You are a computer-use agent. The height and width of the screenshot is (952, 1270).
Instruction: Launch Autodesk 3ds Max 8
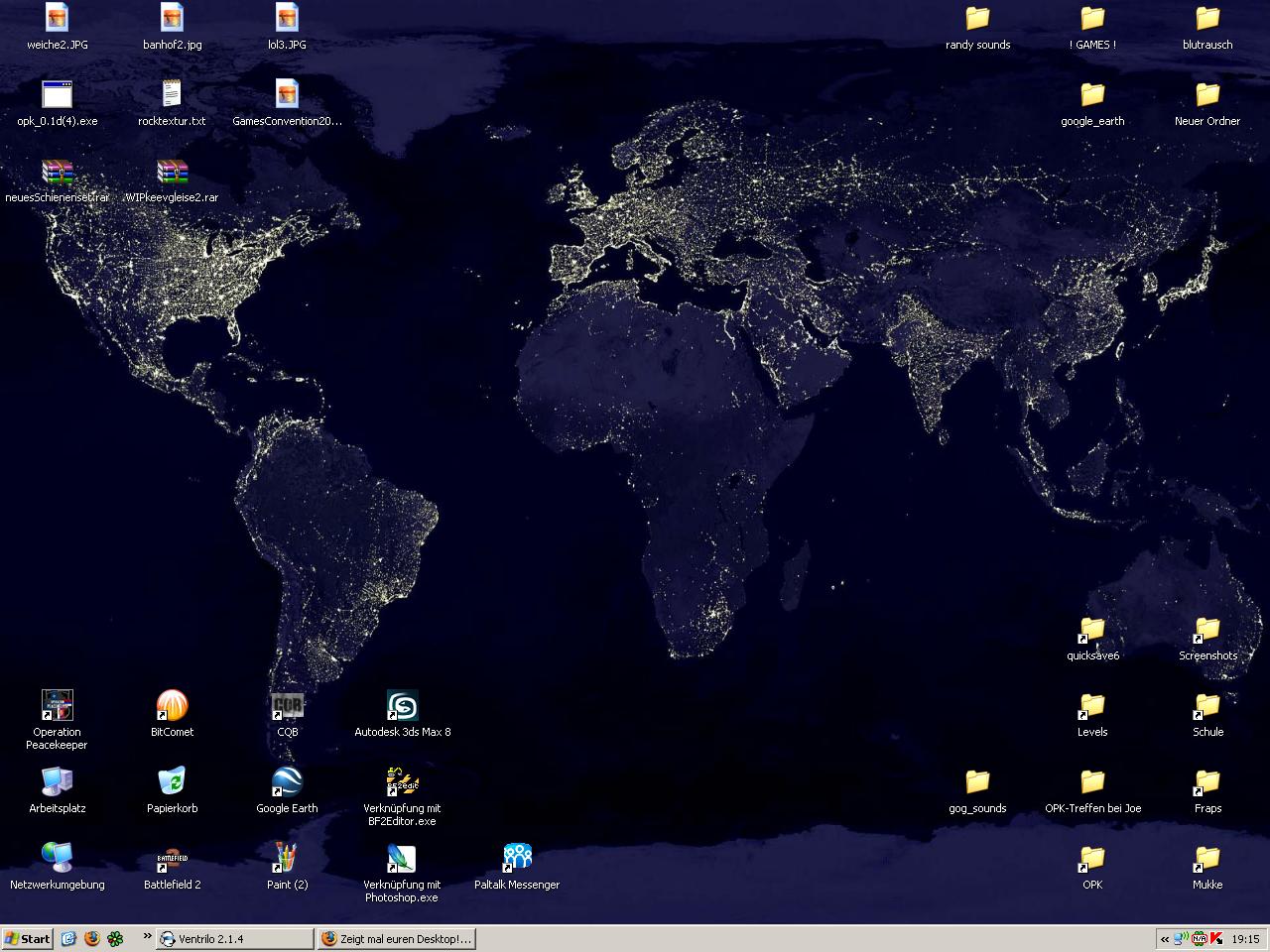(x=402, y=706)
